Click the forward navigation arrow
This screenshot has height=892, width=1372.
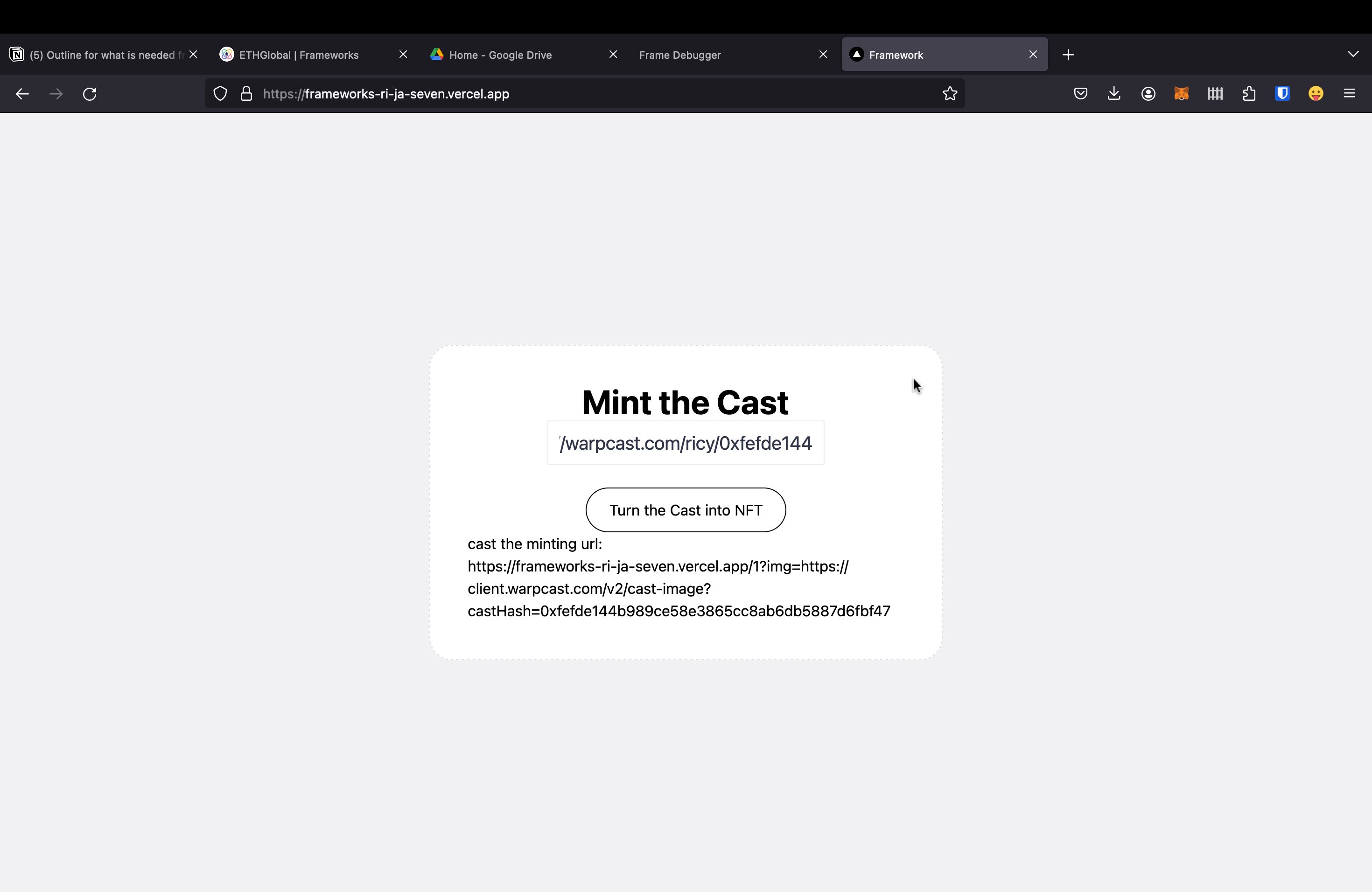[56, 94]
